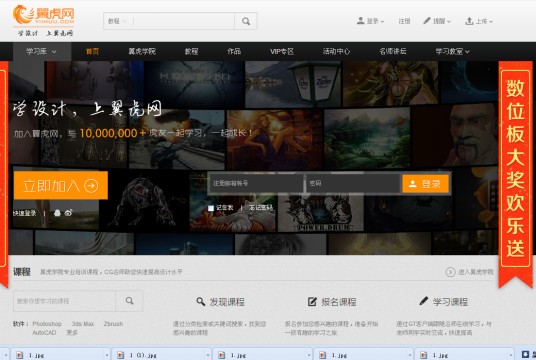536x360 pixels.
Task: Focus the header search text box
Action: 184,21
